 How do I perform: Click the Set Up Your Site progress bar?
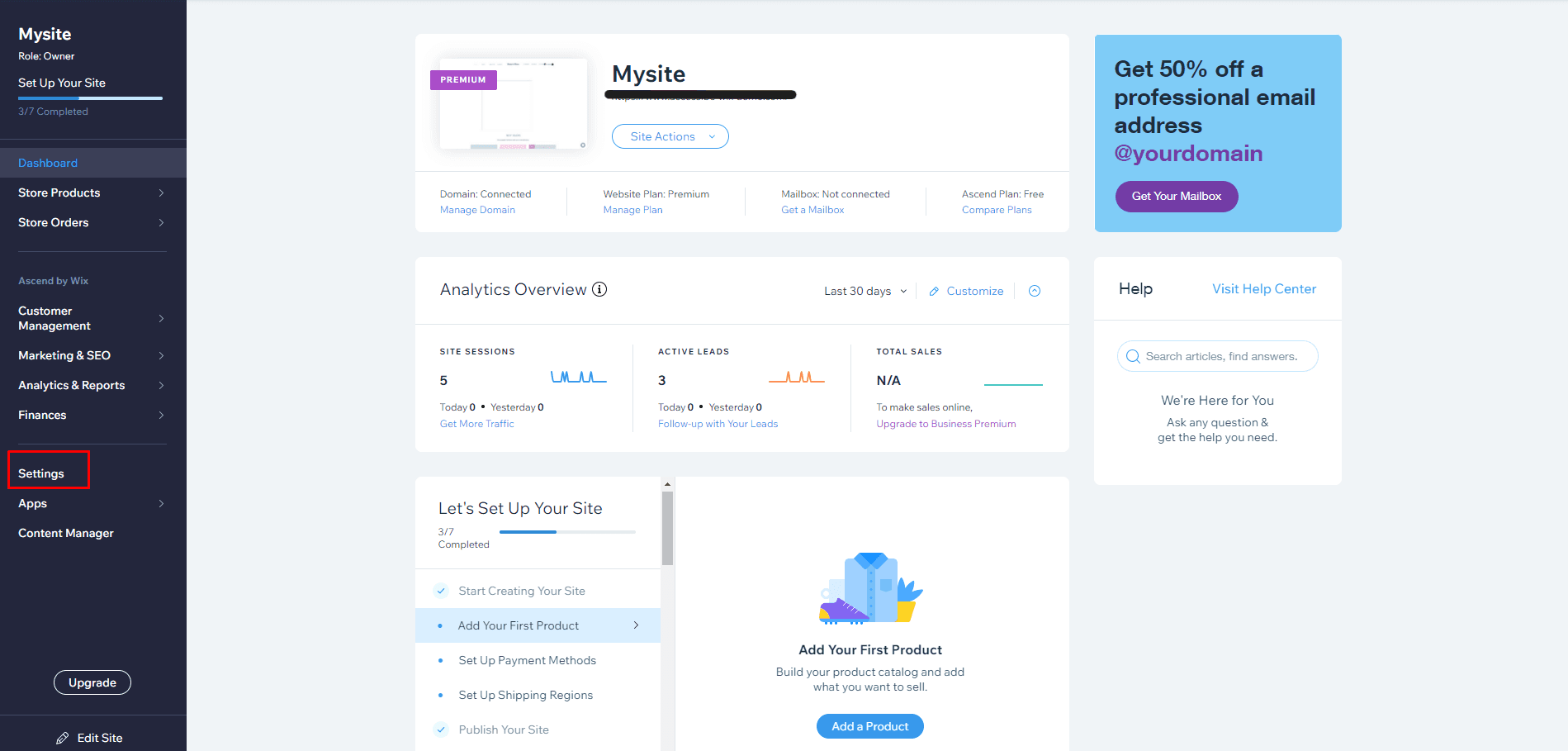(91, 98)
